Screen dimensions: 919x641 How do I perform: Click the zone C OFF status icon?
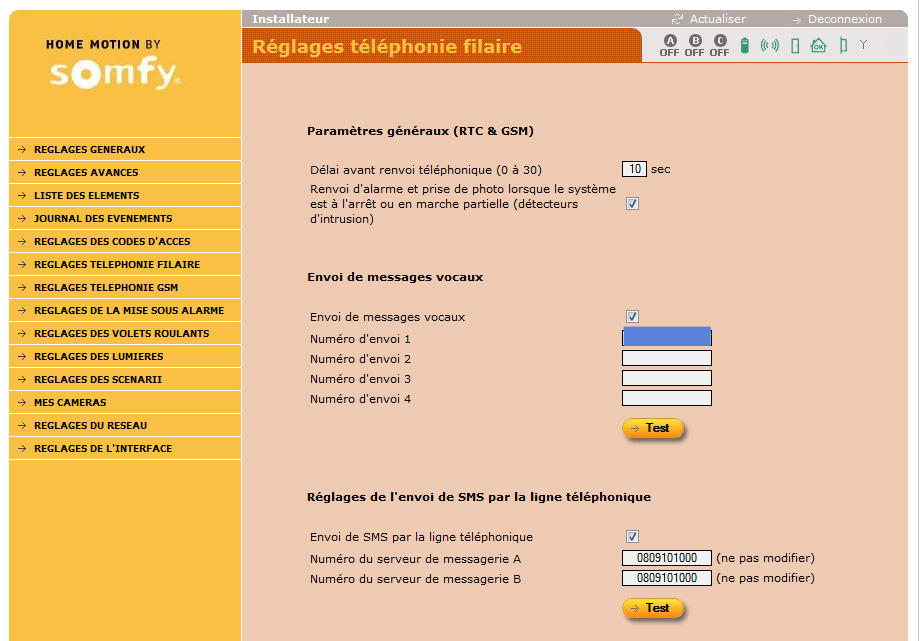(719, 45)
